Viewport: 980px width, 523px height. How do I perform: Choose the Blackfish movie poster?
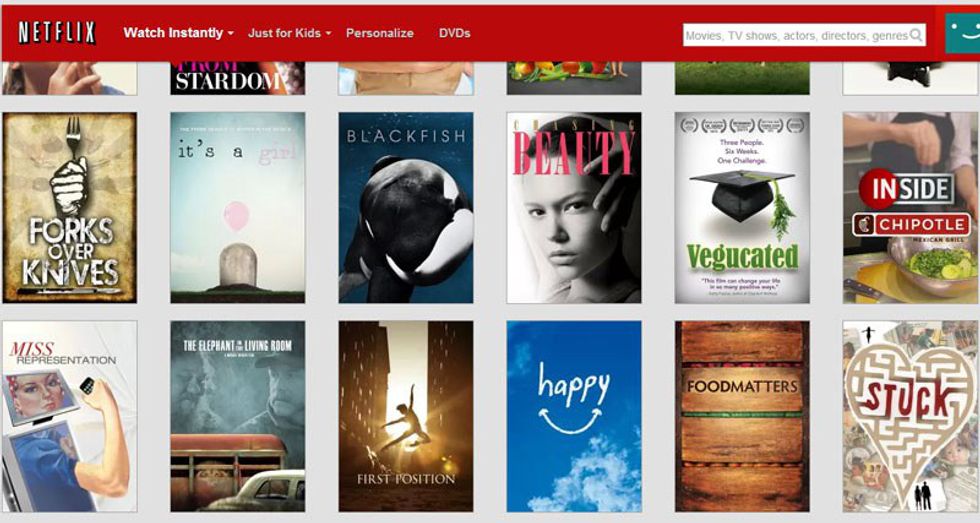(405, 207)
